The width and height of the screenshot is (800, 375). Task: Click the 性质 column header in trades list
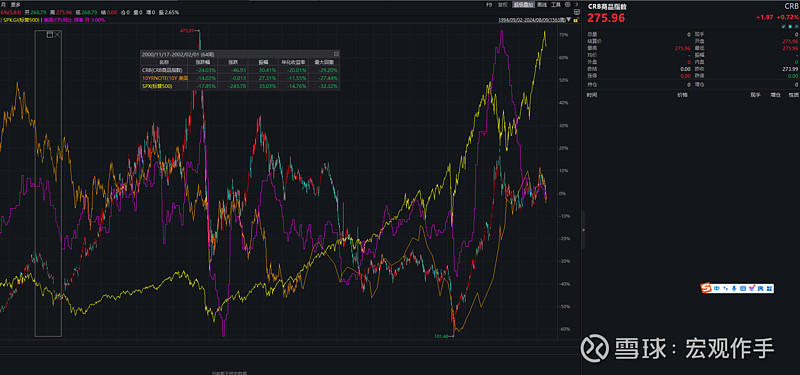pyautogui.click(x=793, y=94)
